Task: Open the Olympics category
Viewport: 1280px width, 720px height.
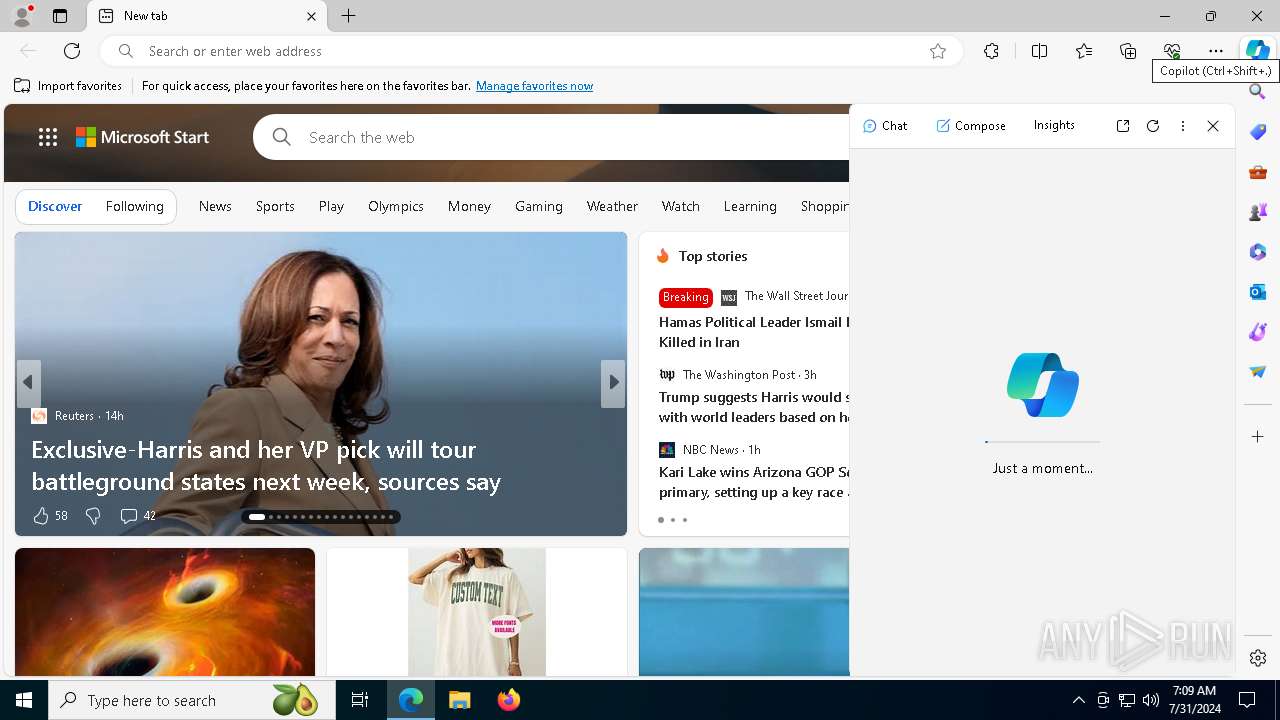Action: (396, 206)
